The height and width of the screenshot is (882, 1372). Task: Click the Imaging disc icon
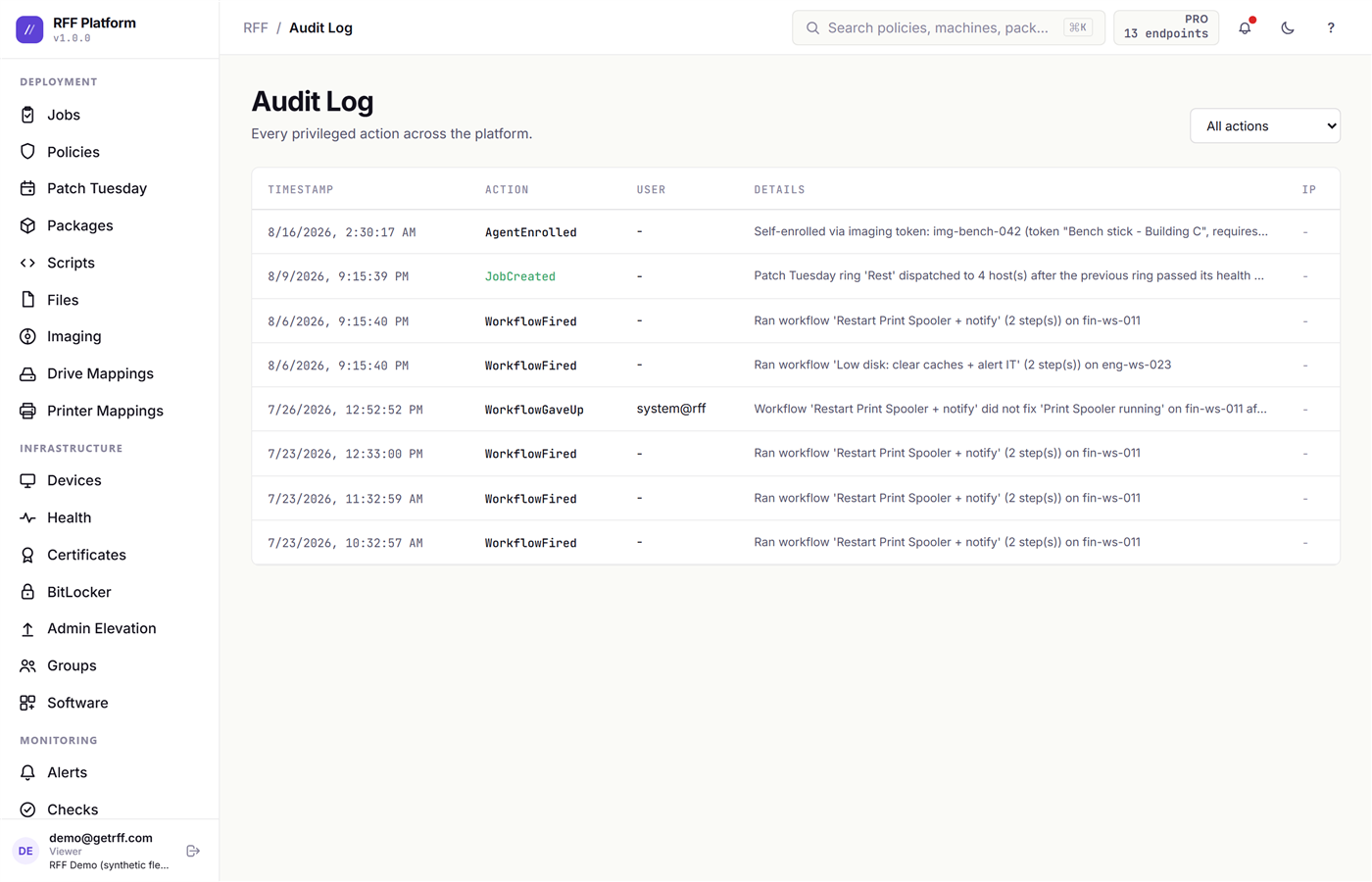(27, 336)
